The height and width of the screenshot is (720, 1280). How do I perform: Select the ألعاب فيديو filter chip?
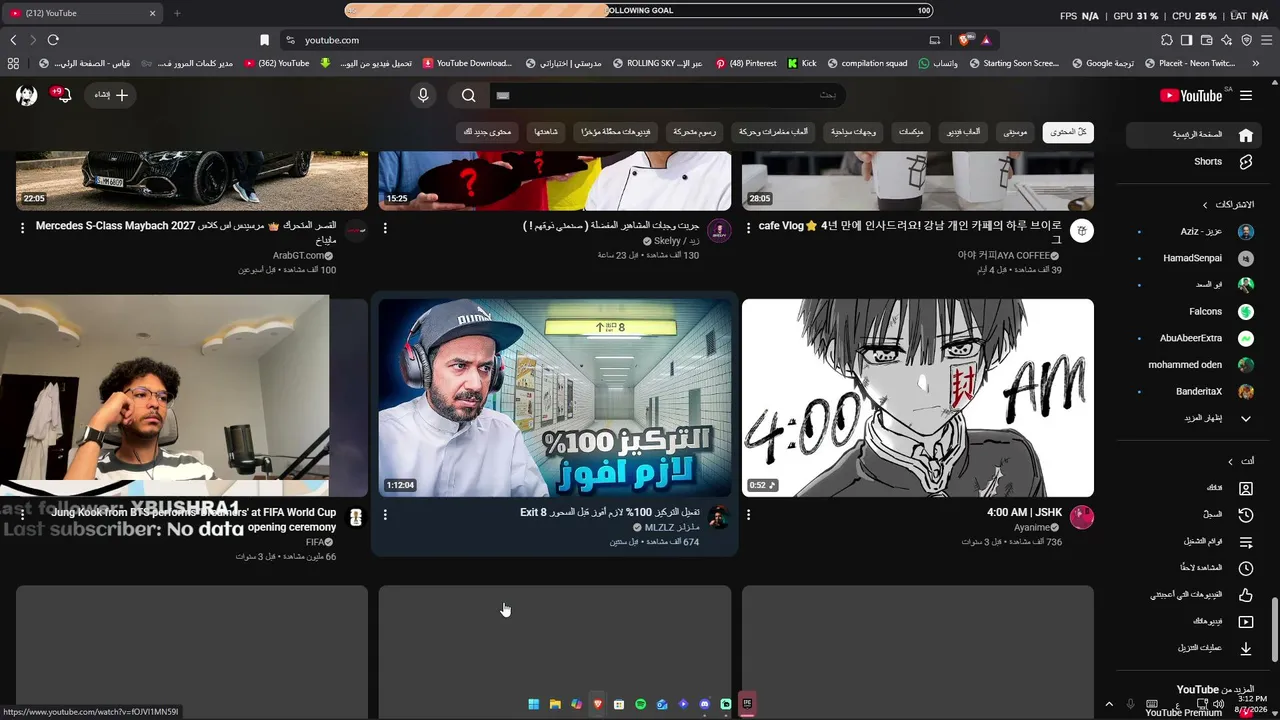click(x=964, y=132)
